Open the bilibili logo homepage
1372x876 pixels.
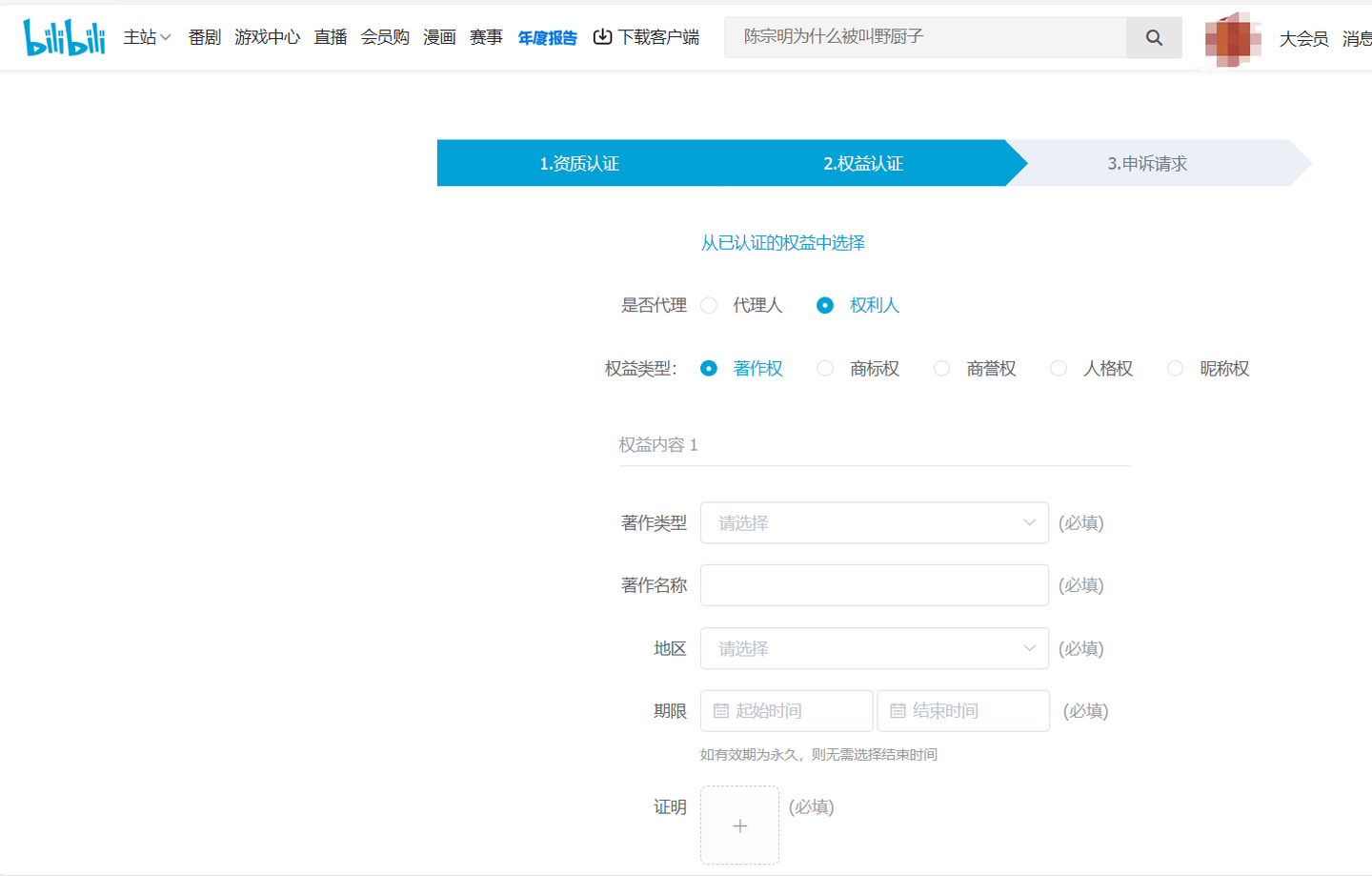pos(64,37)
